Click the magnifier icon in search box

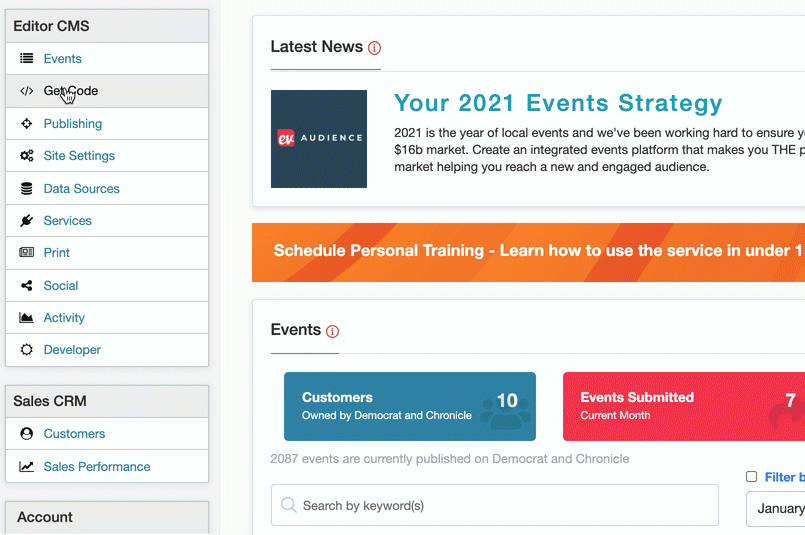(x=289, y=505)
